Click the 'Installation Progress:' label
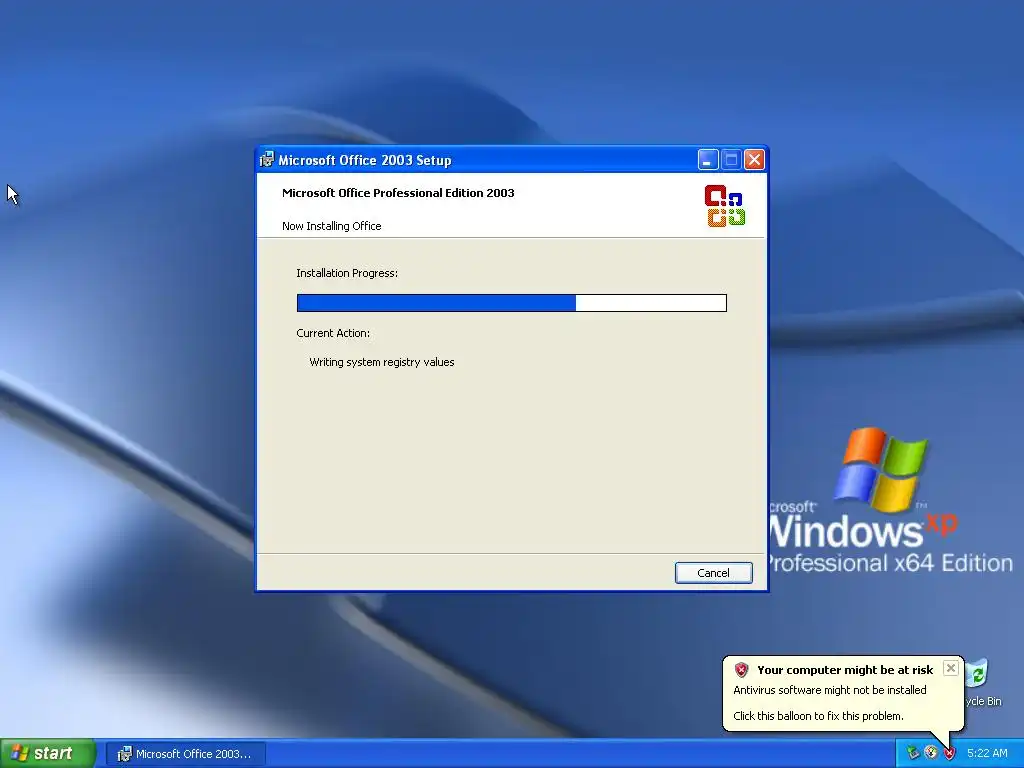 (347, 273)
